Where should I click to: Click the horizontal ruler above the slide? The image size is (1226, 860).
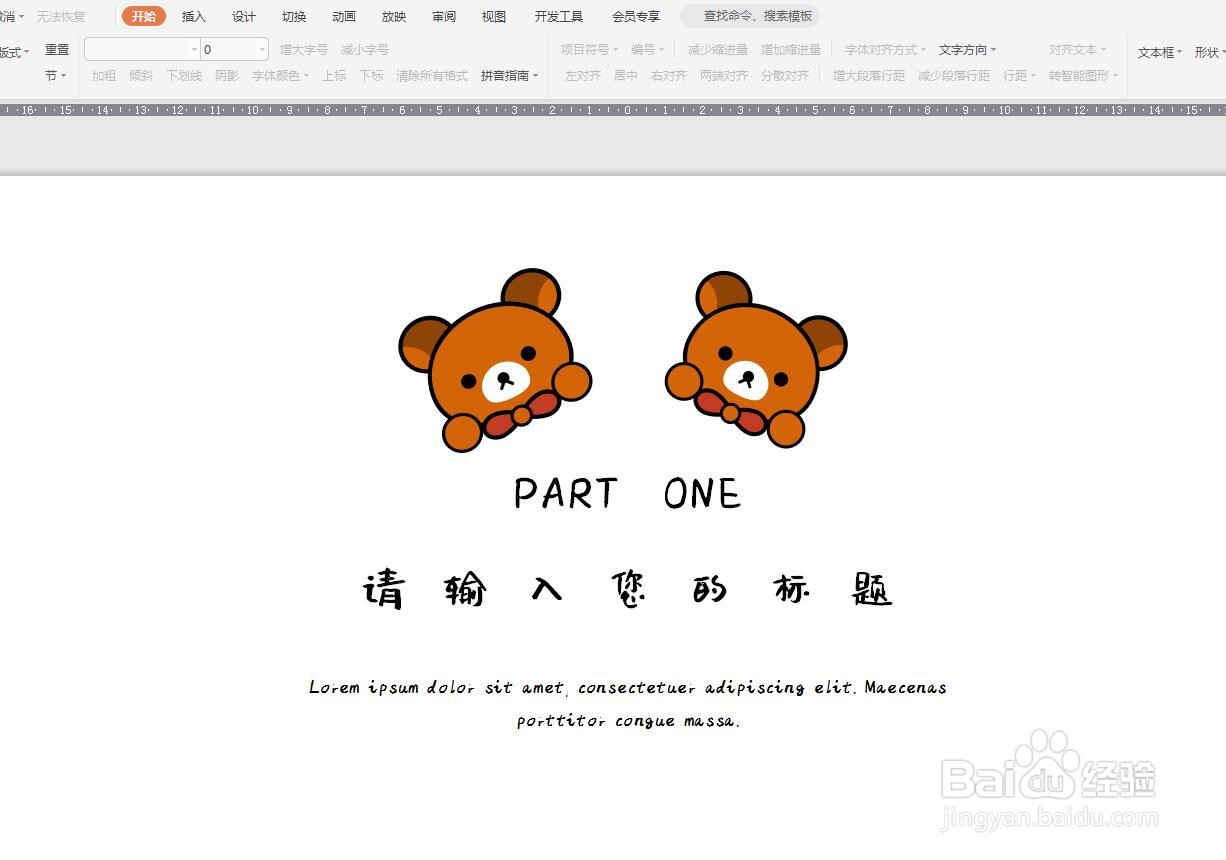click(613, 110)
